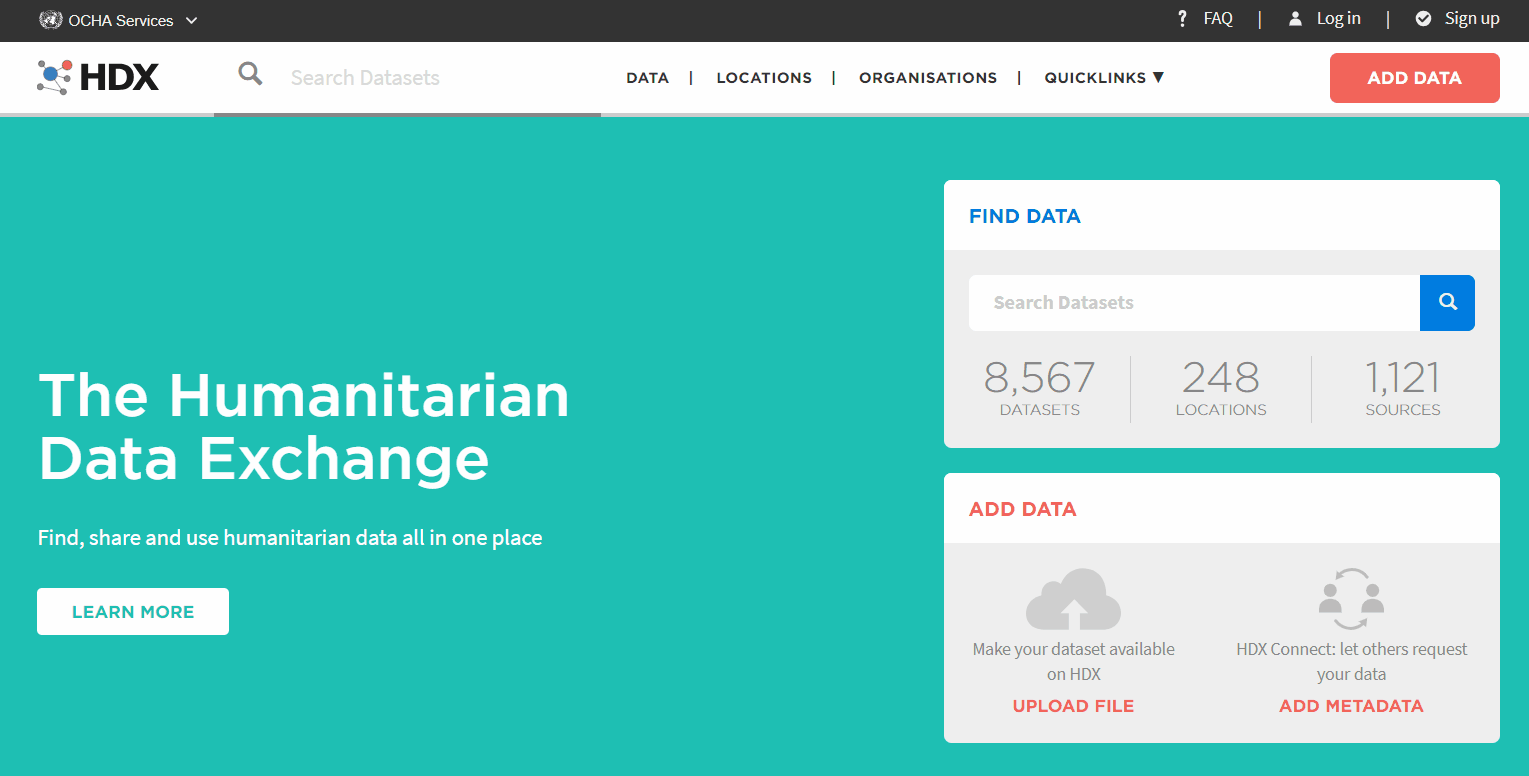Click the 8,567 Datasets counter

coord(1039,388)
